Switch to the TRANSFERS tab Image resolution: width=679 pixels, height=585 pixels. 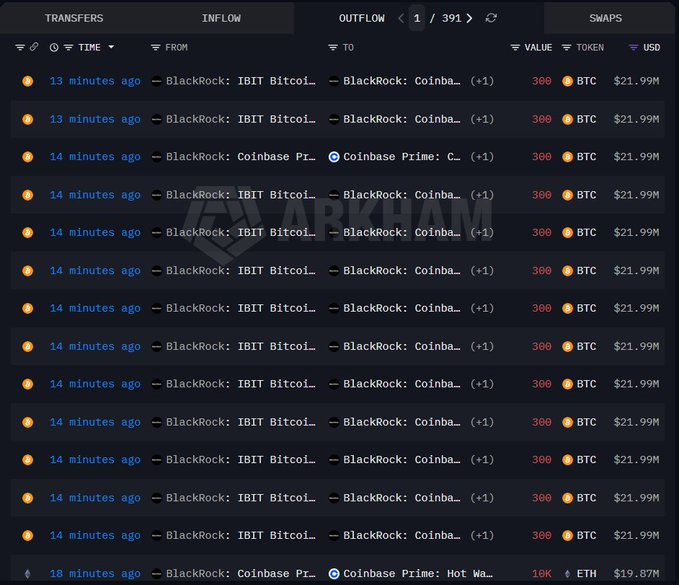pyautogui.click(x=74, y=18)
